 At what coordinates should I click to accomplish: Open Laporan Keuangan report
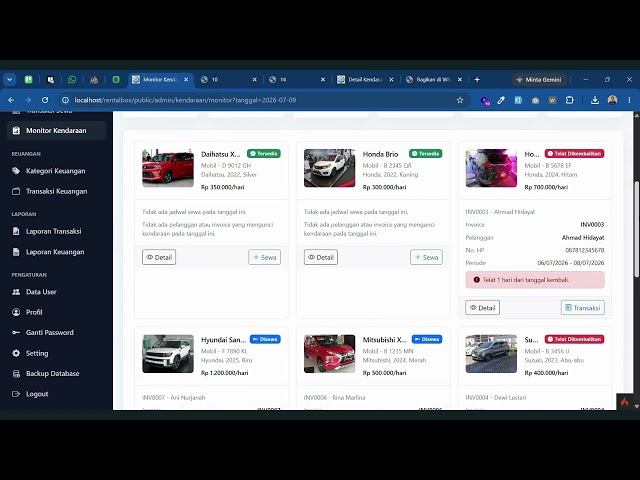click(x=55, y=252)
